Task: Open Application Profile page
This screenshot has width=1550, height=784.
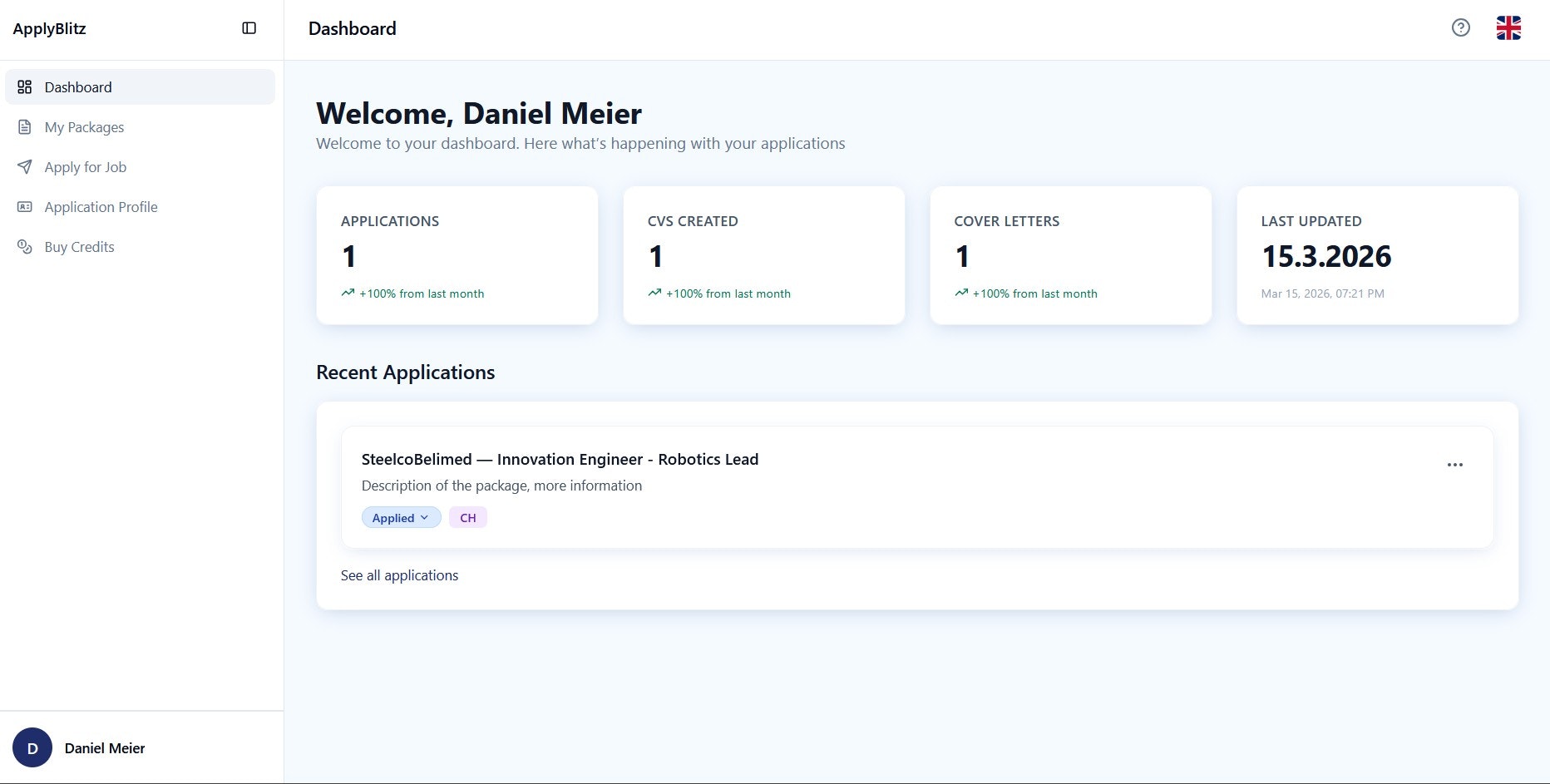Action: coord(140,207)
